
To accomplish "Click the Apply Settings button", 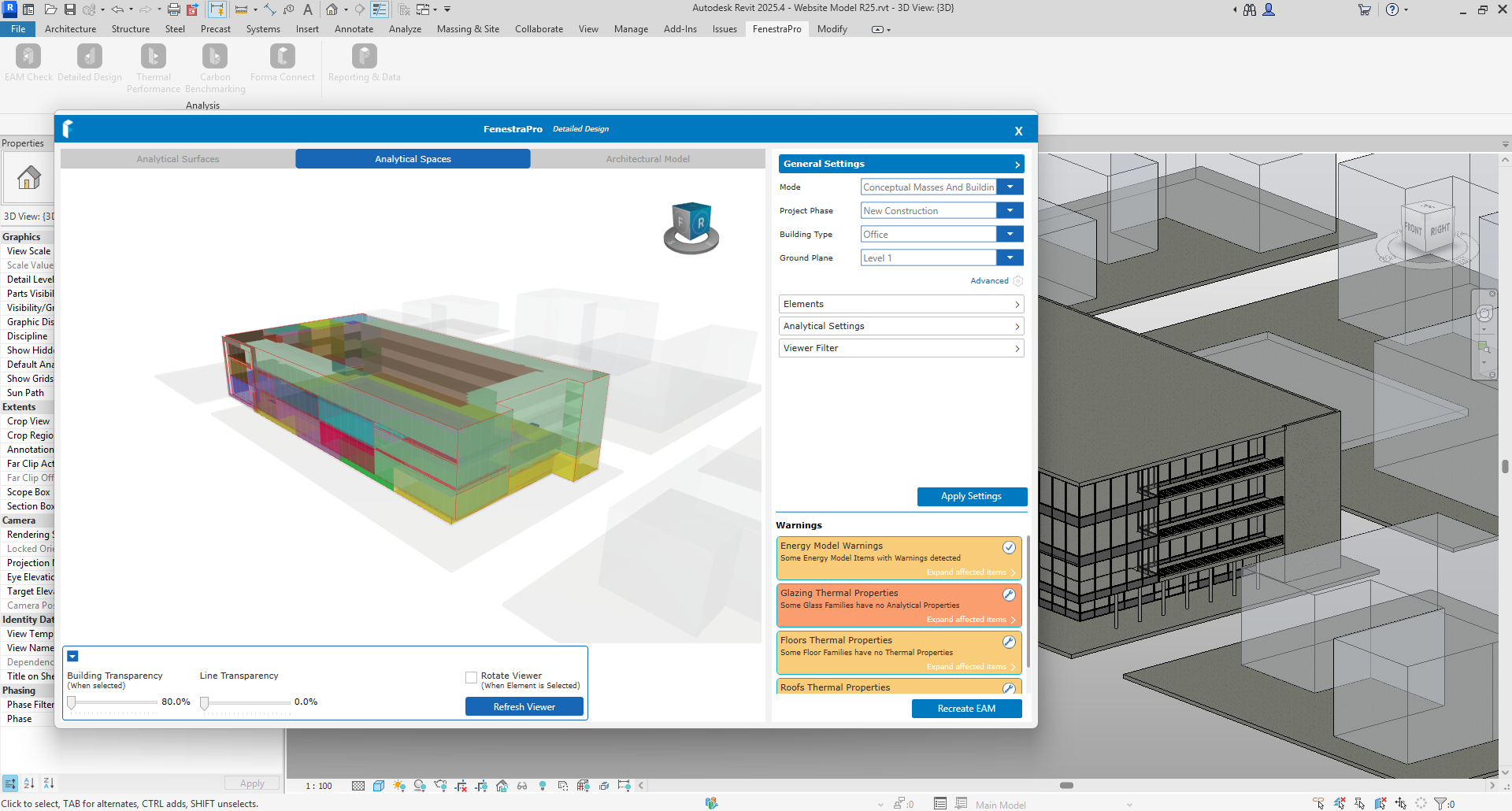I will [x=972, y=496].
